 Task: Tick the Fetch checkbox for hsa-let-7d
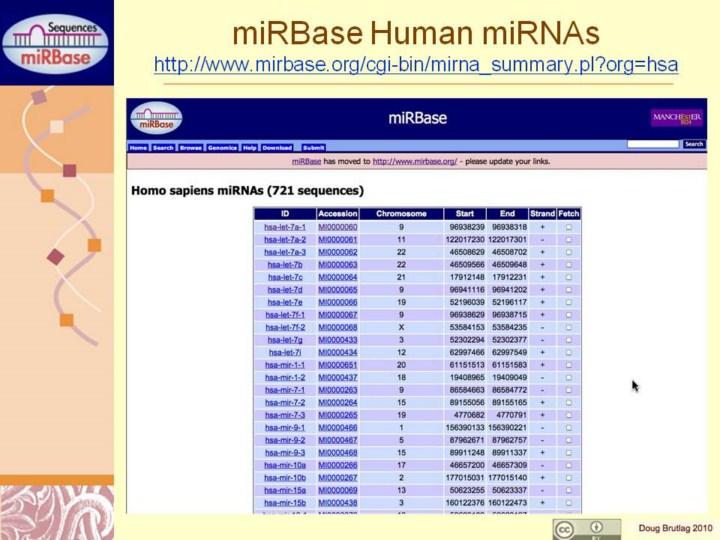coord(568,289)
